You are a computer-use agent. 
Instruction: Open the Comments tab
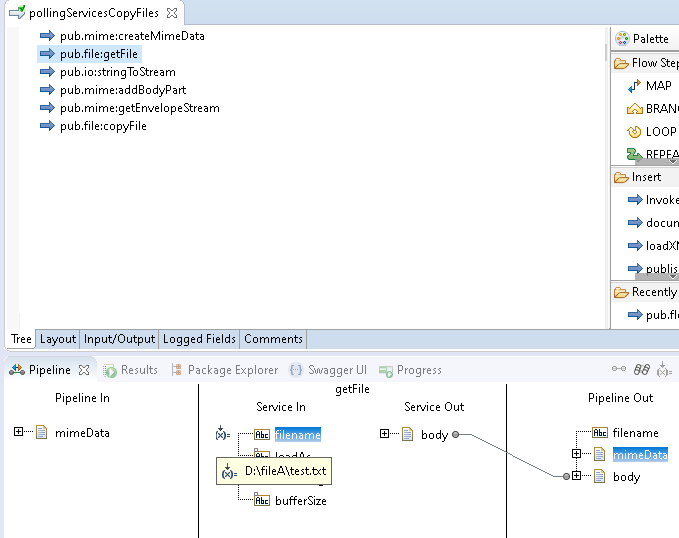(x=273, y=339)
